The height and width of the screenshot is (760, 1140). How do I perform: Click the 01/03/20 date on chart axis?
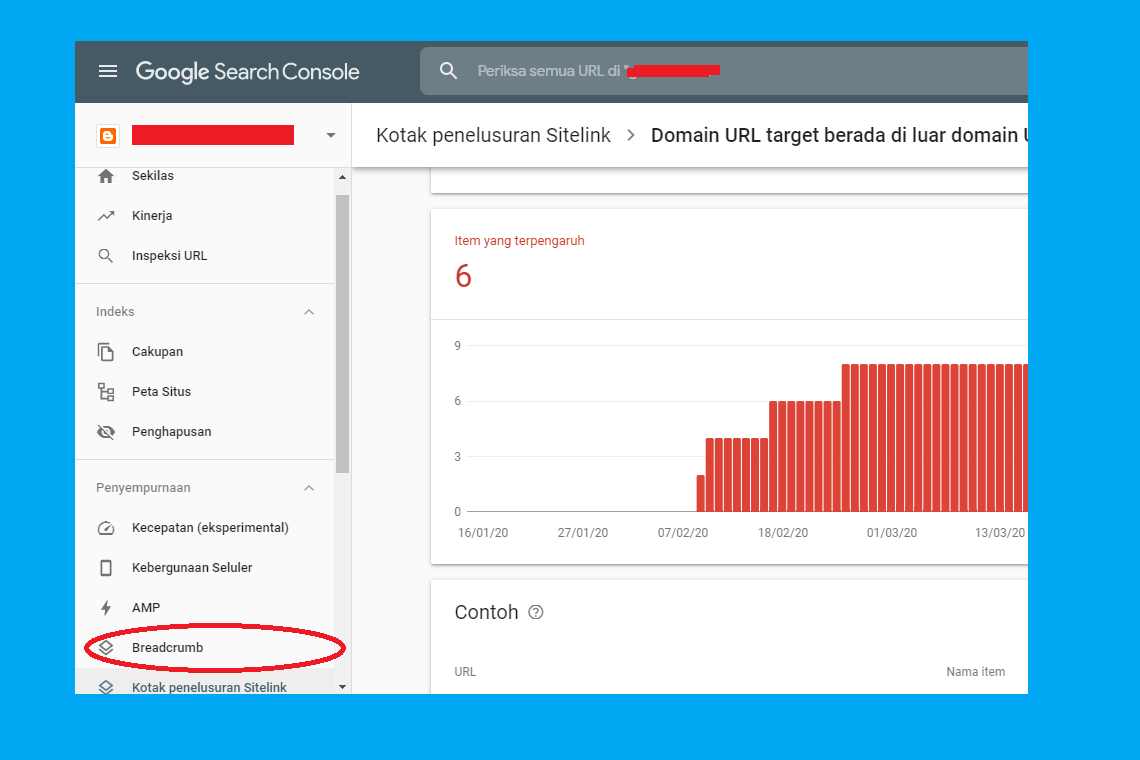tap(892, 533)
